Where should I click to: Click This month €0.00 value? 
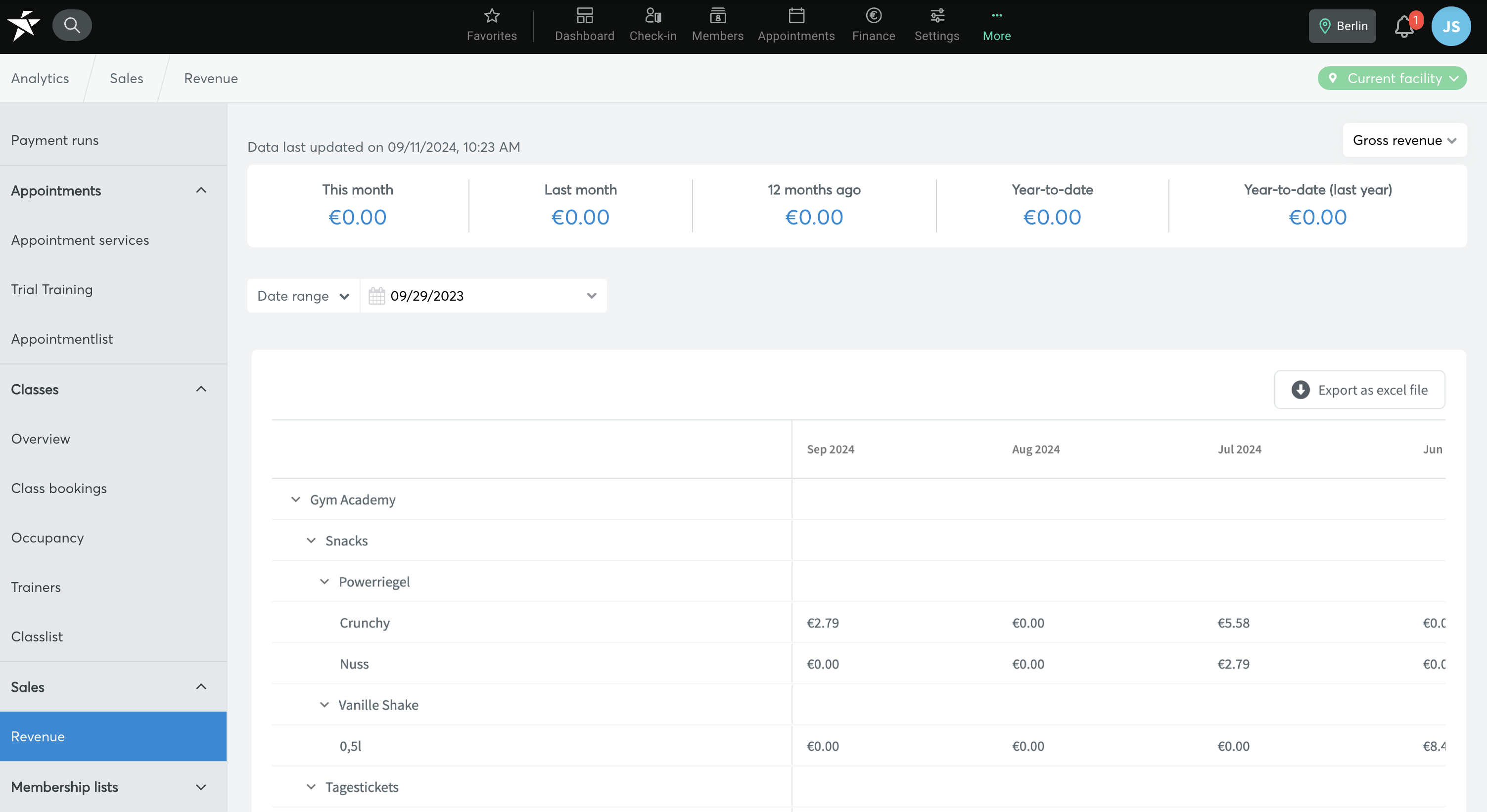(357, 217)
